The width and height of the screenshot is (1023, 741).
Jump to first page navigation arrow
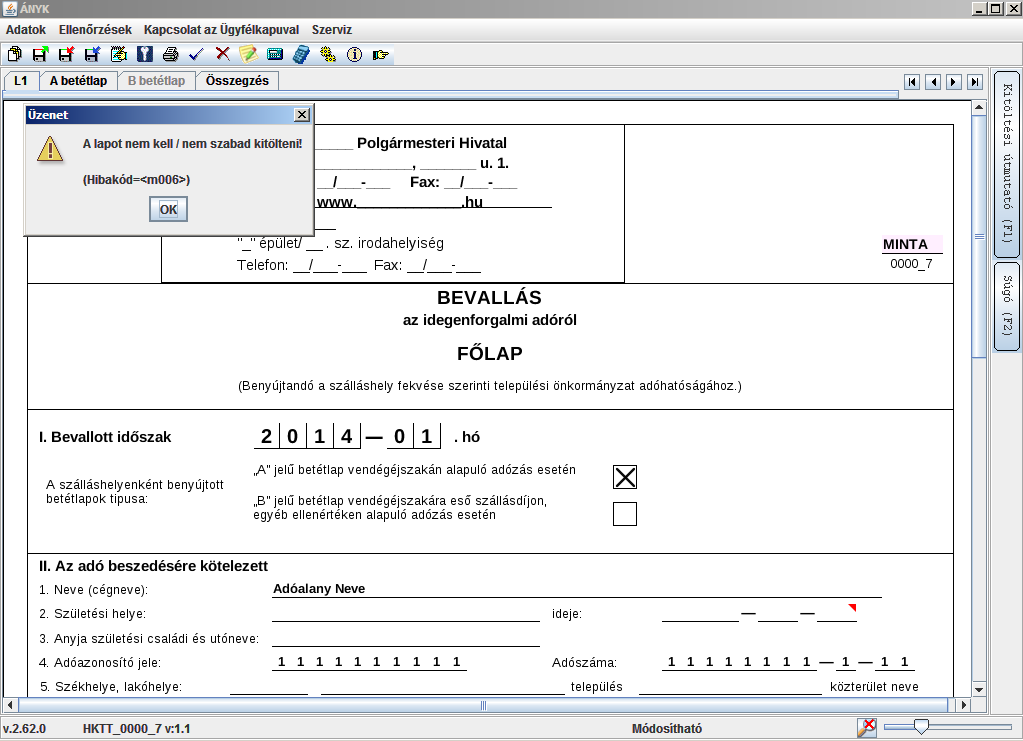tap(912, 82)
